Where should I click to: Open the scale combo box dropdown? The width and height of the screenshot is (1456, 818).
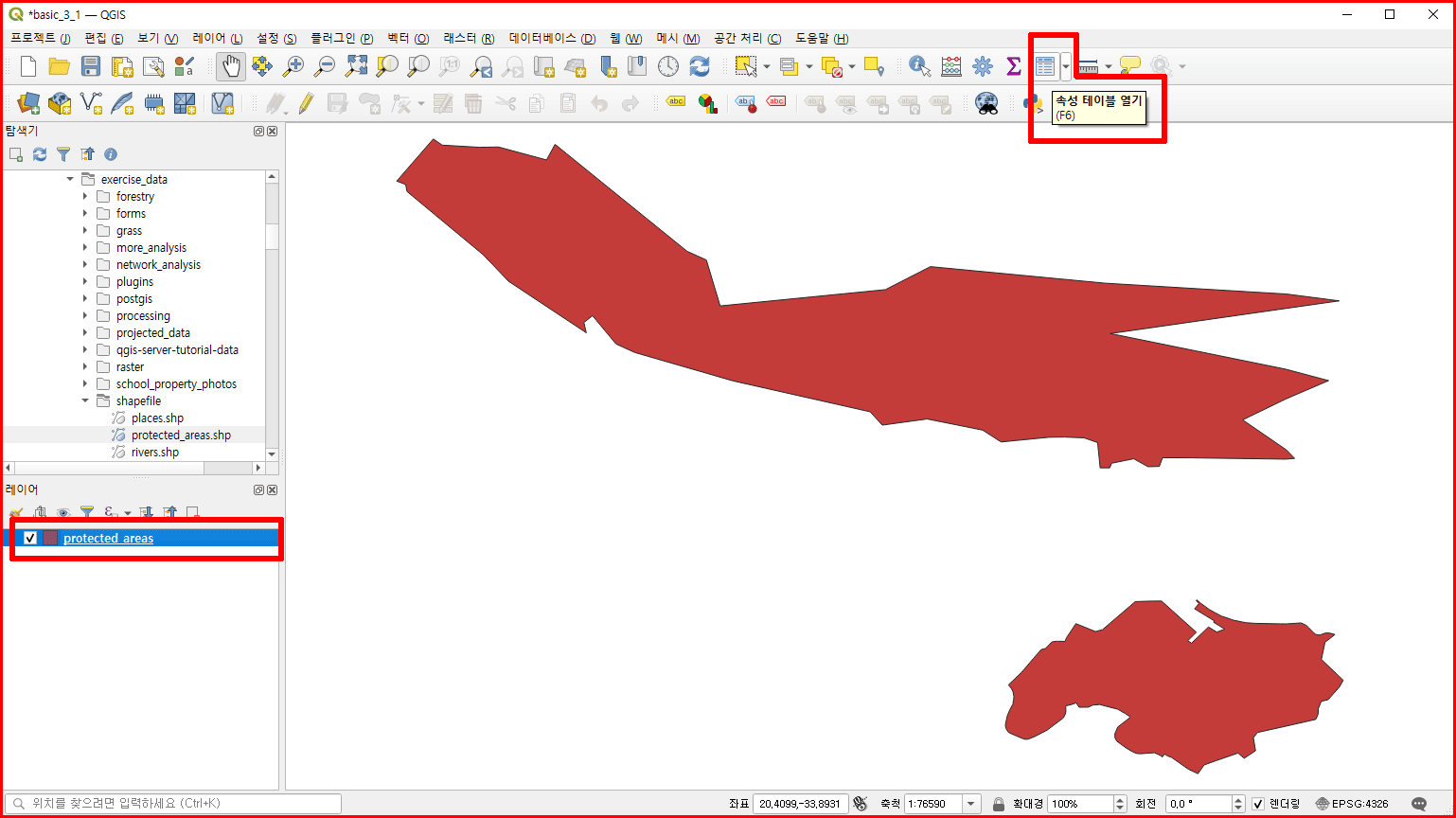click(971, 804)
